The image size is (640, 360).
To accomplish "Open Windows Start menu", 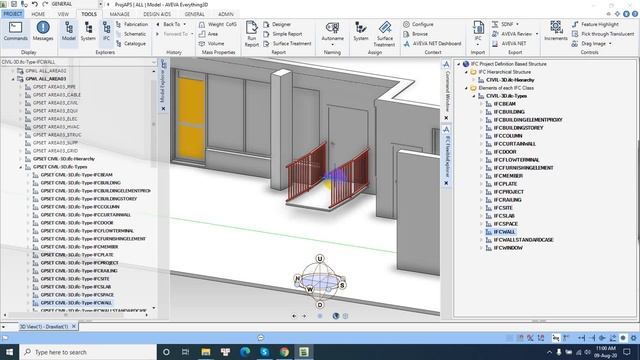I will (9, 352).
